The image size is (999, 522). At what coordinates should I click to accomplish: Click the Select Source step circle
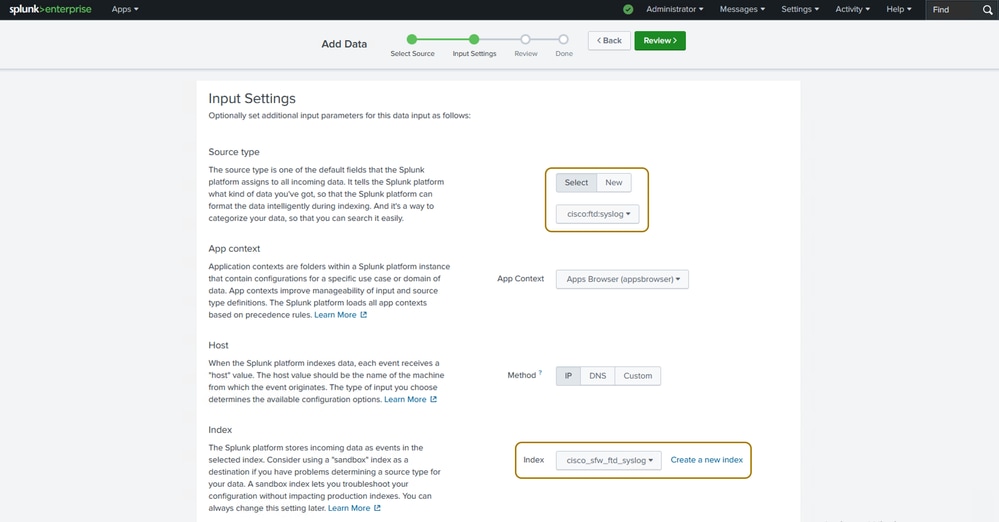point(412,40)
